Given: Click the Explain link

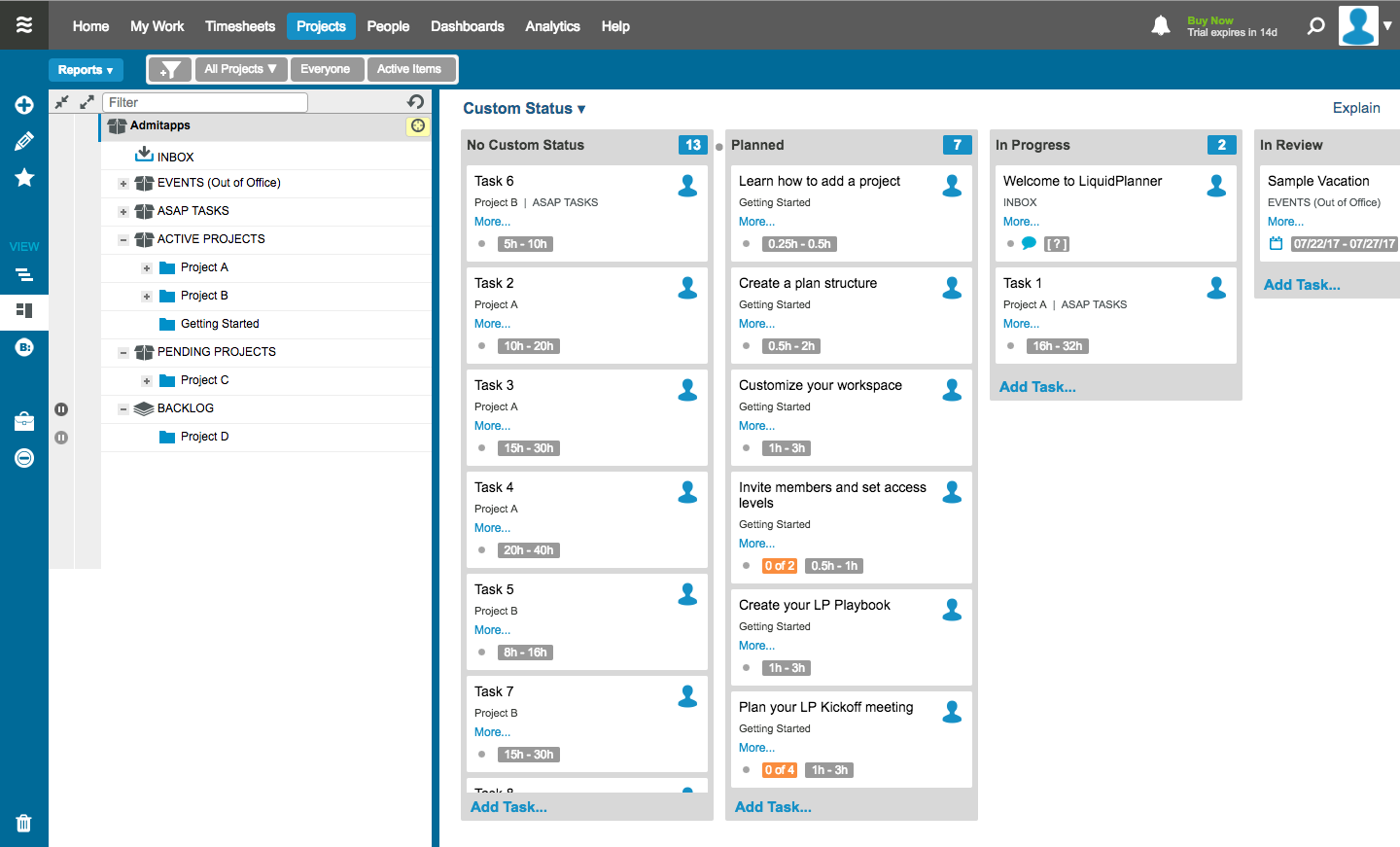Looking at the screenshot, I should tap(1356, 108).
